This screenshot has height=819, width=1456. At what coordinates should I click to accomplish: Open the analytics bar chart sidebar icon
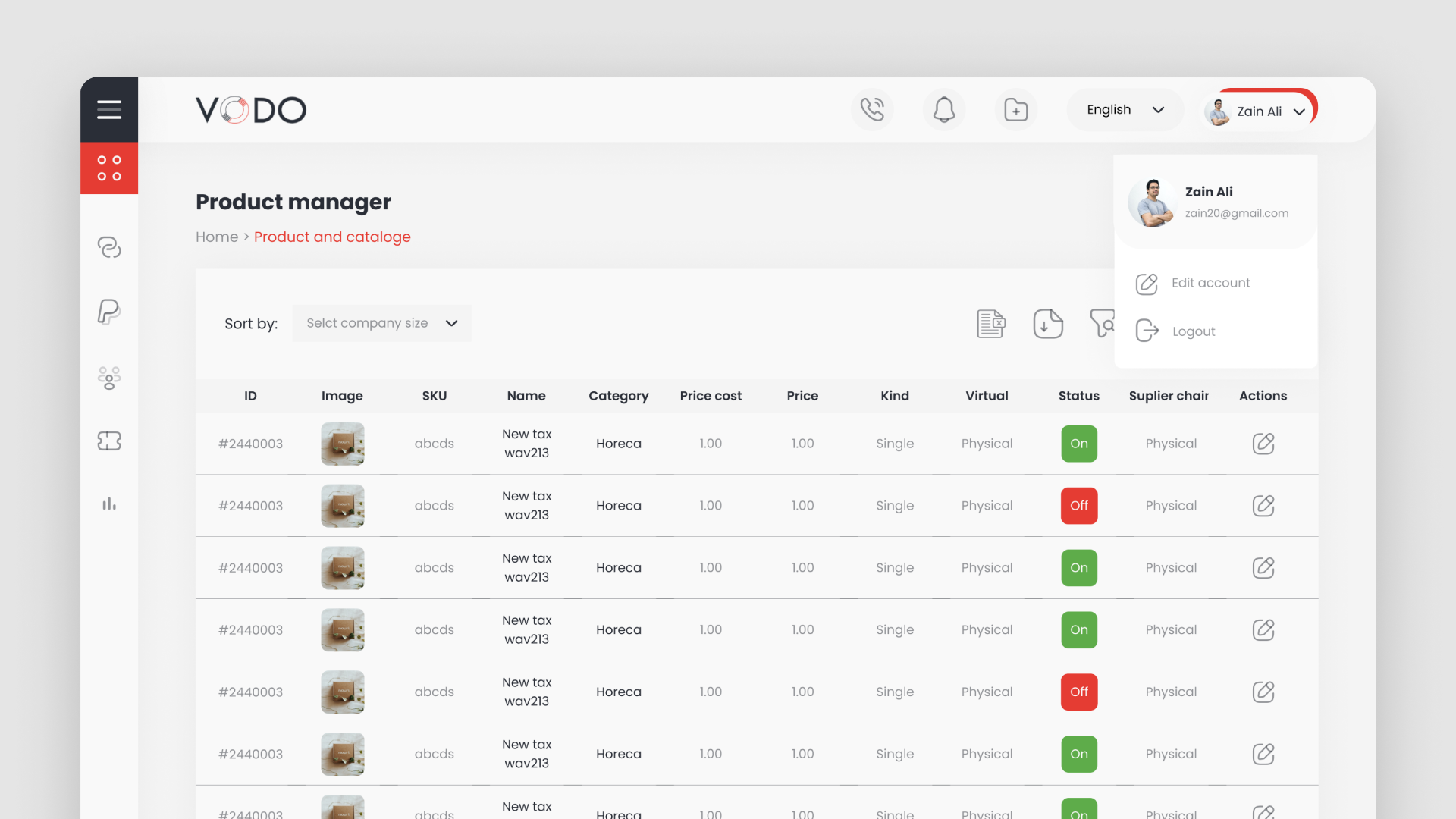[x=109, y=504]
